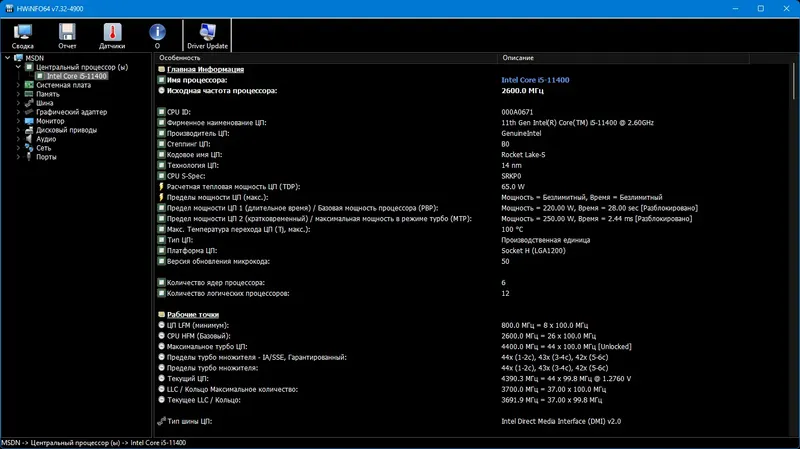The height and width of the screenshot is (449, 800).
Task: Expand the Память tree node
Action: 18,94
